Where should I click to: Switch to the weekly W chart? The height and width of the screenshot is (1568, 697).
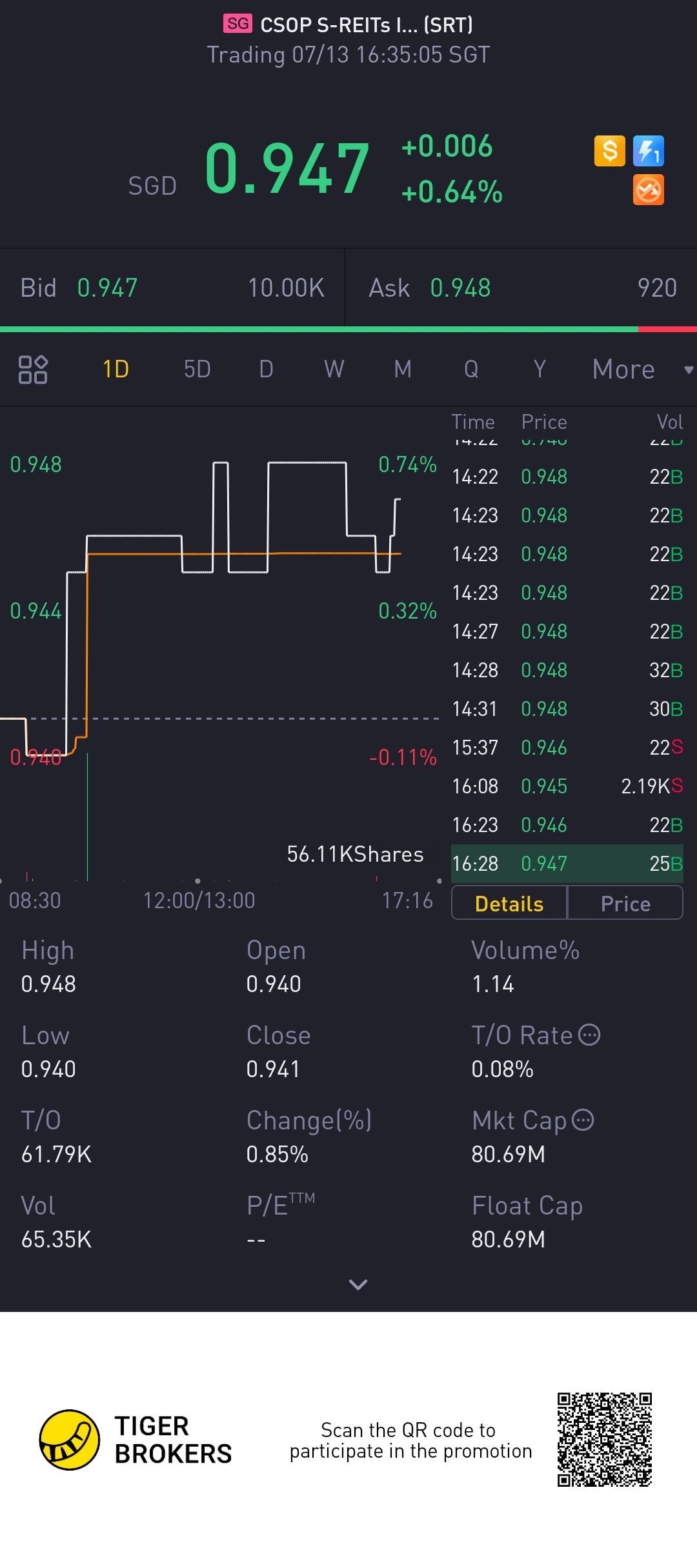pyautogui.click(x=334, y=370)
